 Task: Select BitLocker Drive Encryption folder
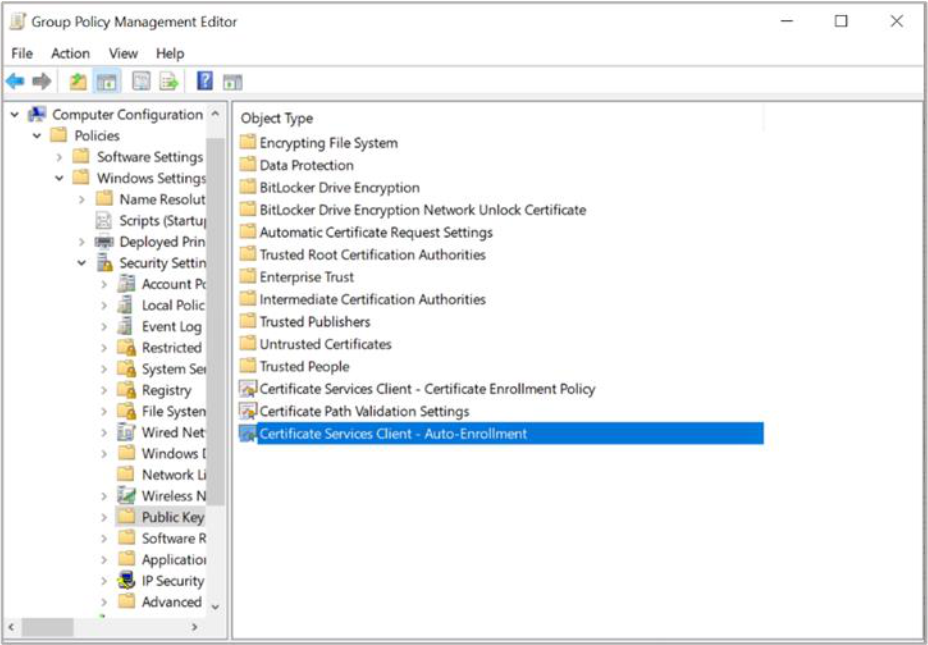click(x=339, y=188)
